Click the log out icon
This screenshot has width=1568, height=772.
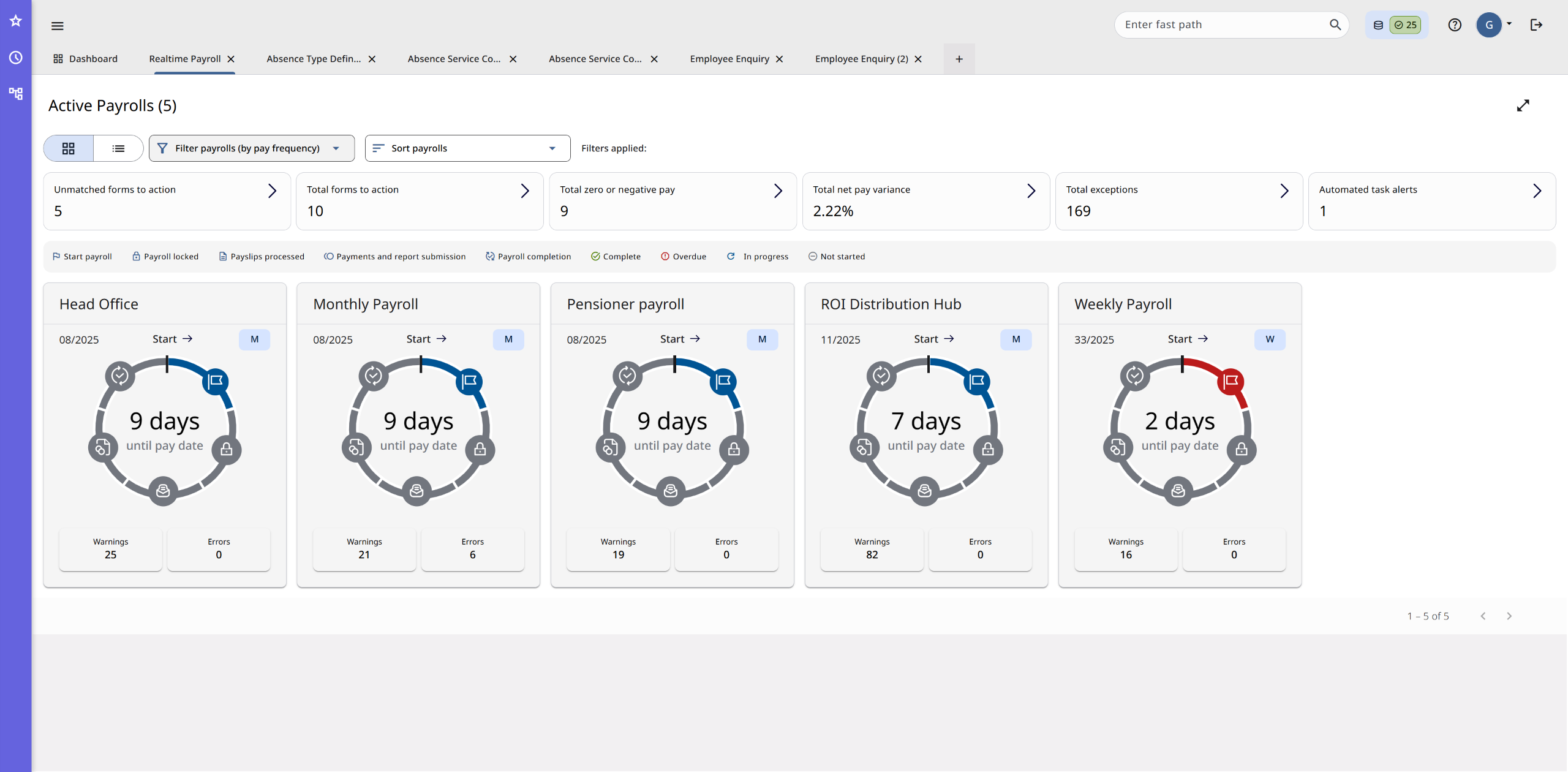pos(1536,25)
